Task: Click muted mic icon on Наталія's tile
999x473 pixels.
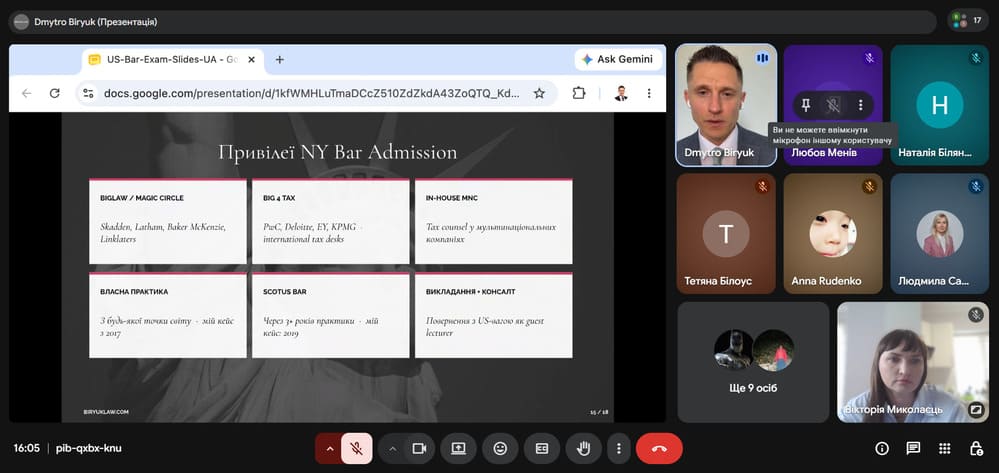Action: click(975, 58)
